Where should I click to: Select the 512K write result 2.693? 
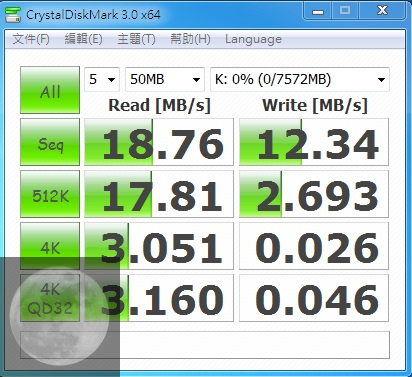[314, 194]
